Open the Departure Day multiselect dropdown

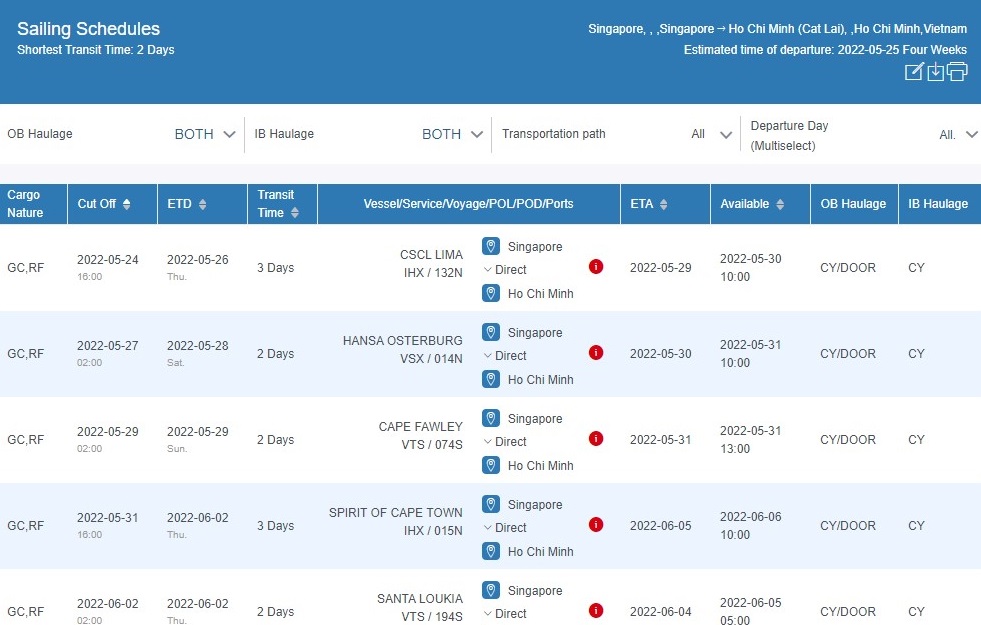point(970,135)
